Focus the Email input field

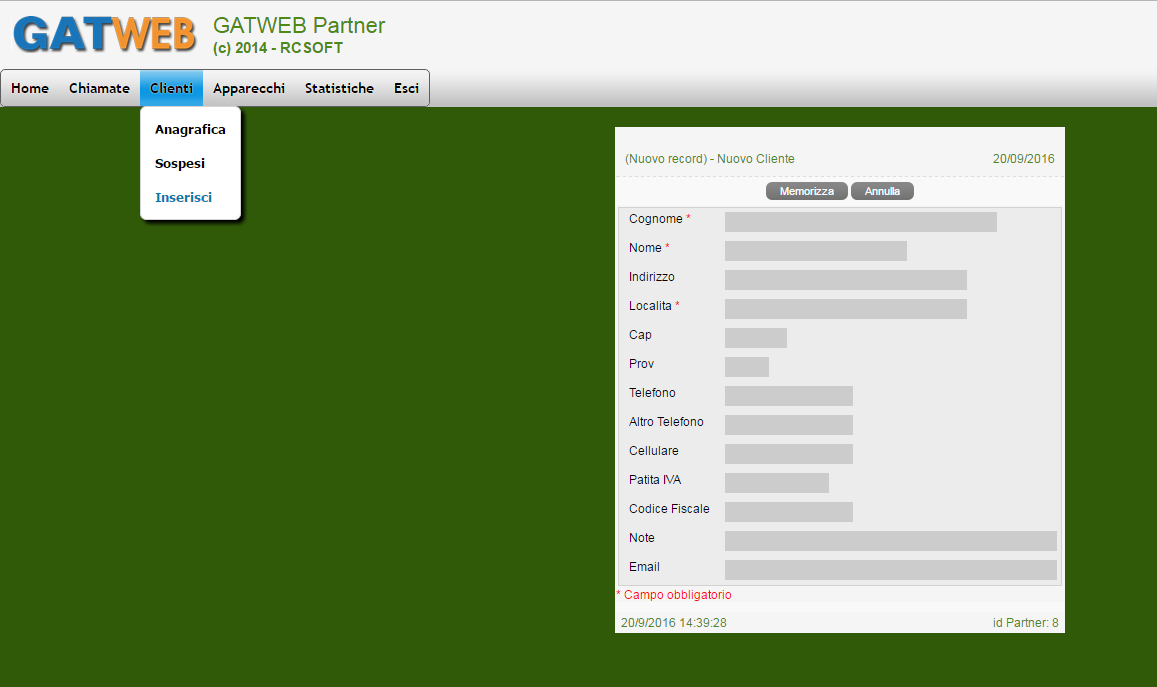click(x=891, y=570)
